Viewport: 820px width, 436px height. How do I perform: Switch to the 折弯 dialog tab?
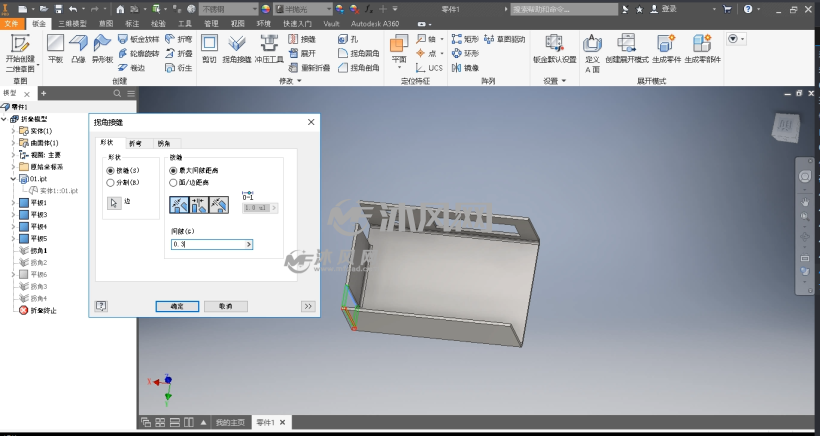pyautogui.click(x=135, y=143)
